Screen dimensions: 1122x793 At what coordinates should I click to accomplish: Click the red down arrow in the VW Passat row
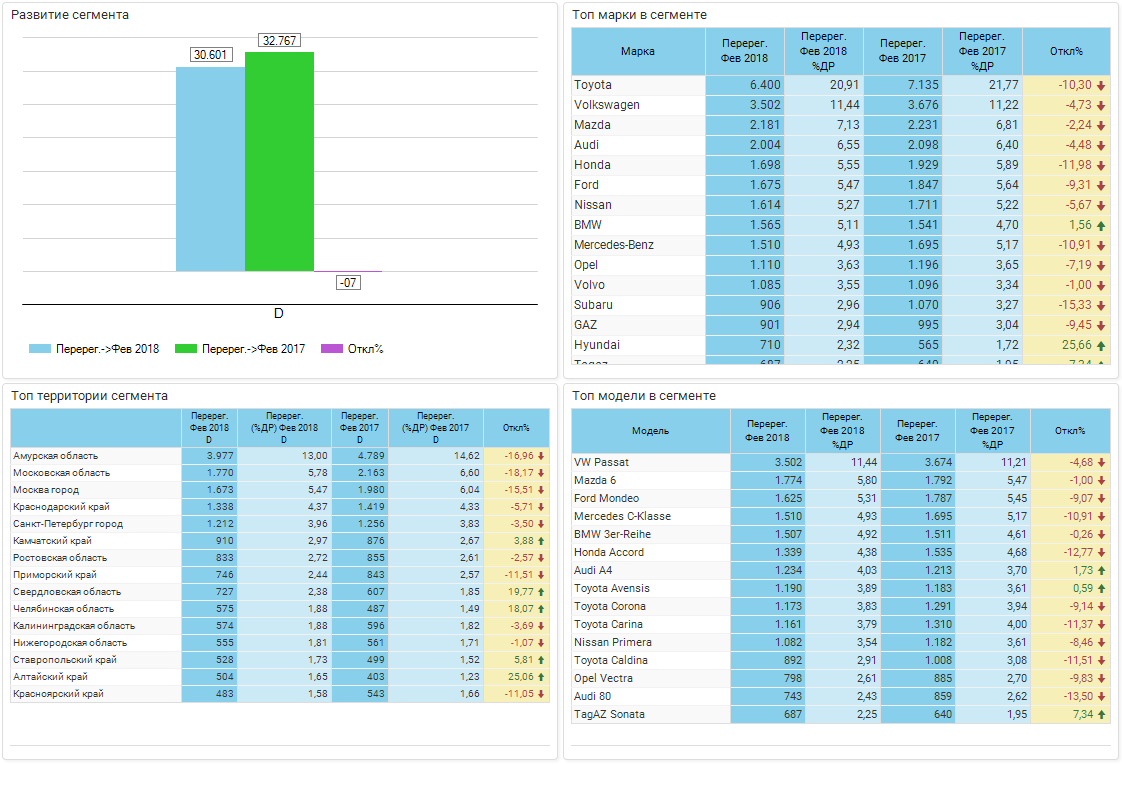tap(1101, 463)
